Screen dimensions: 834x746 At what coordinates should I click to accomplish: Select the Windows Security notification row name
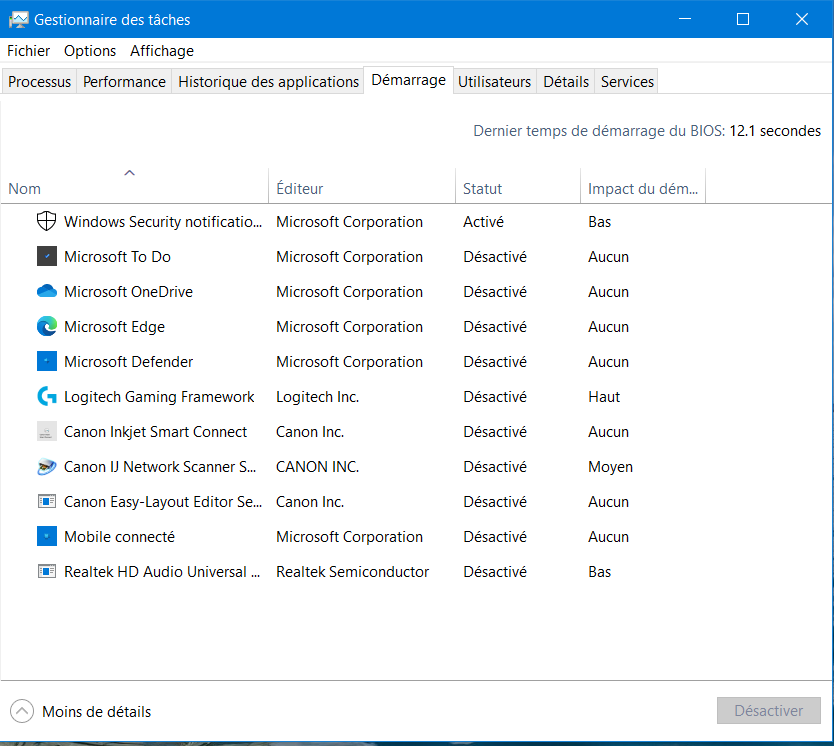click(x=163, y=222)
